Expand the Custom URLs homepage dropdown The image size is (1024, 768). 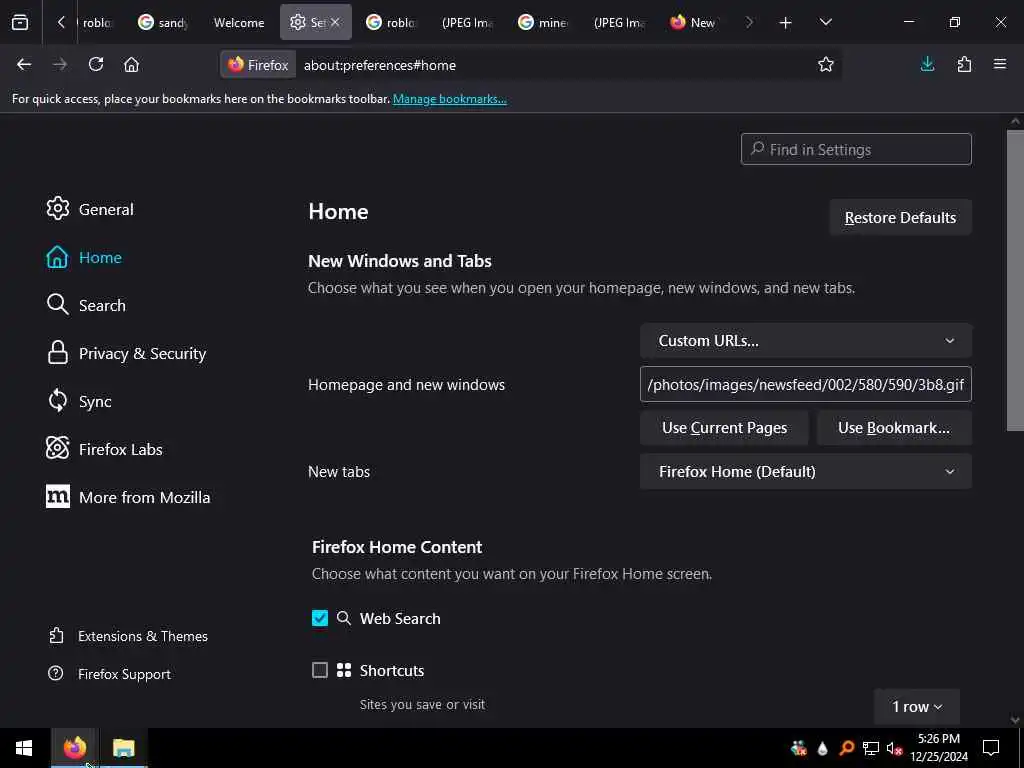(x=805, y=341)
